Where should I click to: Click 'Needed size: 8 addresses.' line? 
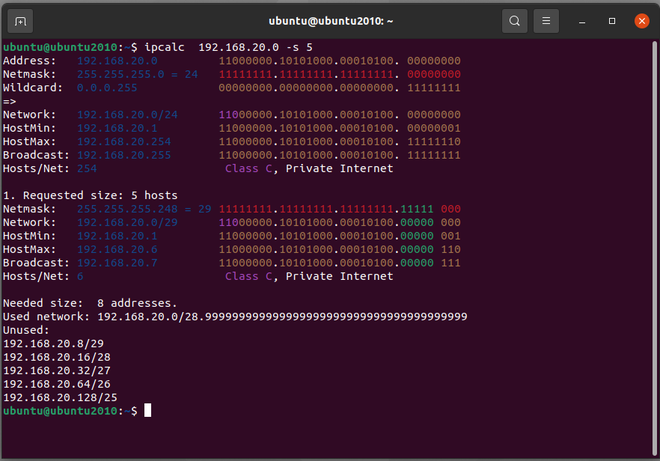tap(90, 303)
